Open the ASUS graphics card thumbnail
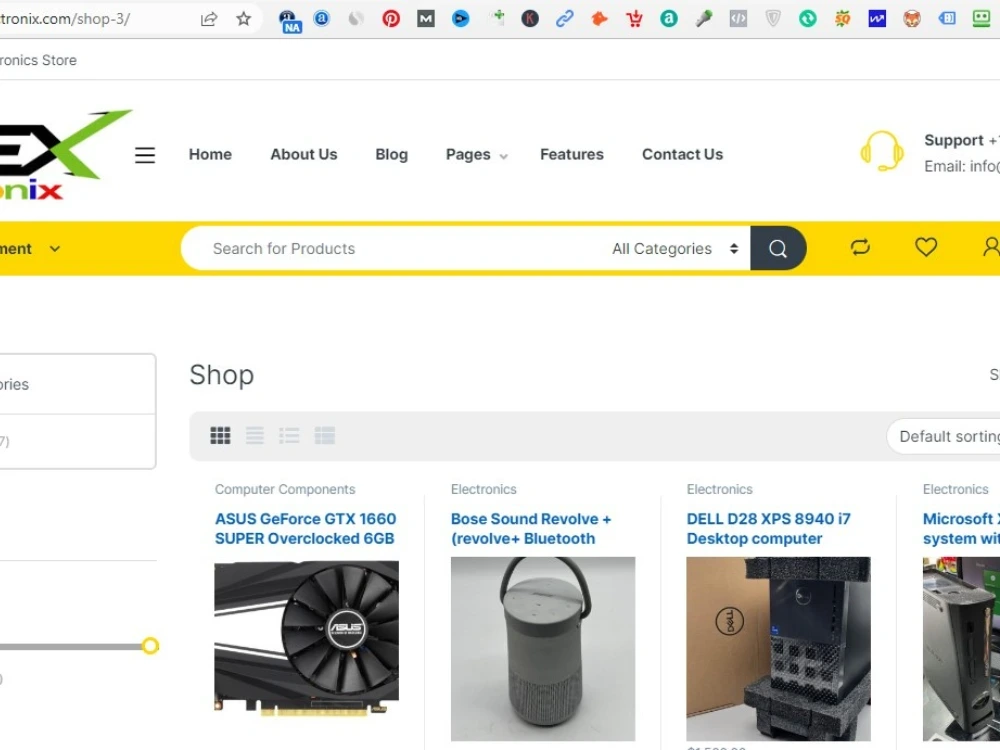This screenshot has height=750, width=1000. point(307,638)
